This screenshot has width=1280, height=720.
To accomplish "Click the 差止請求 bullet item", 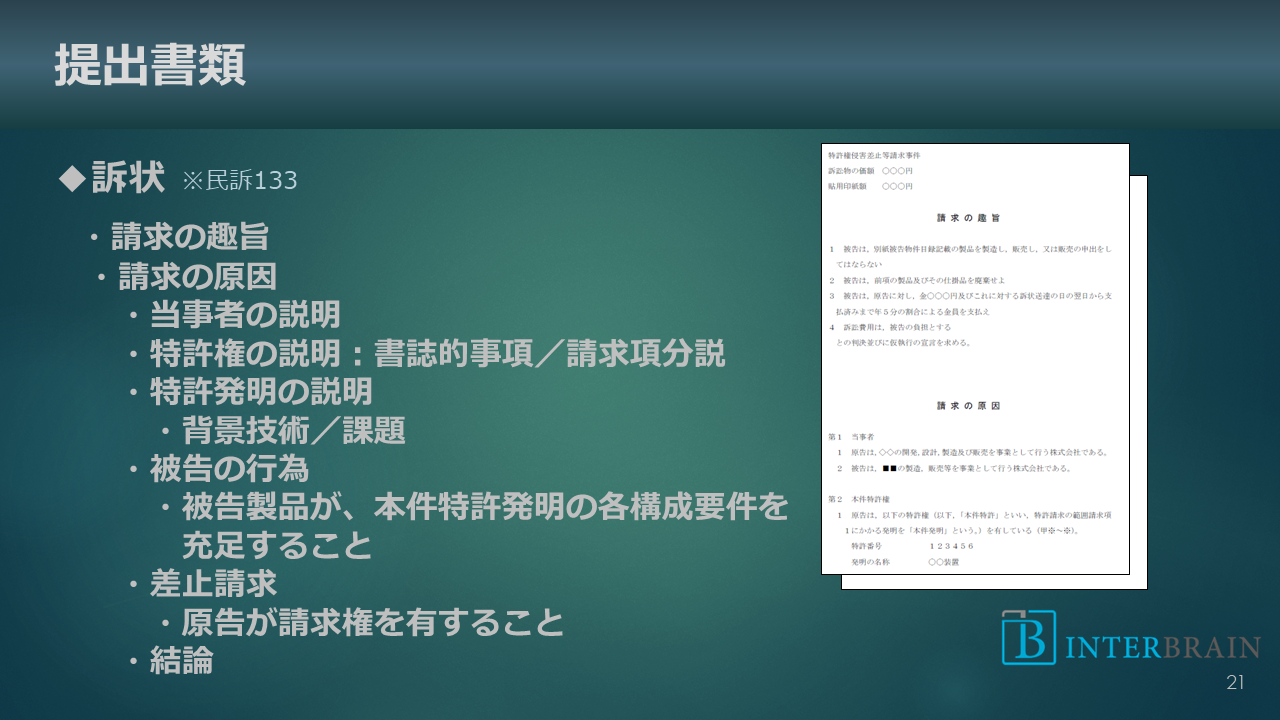I will coord(213,583).
